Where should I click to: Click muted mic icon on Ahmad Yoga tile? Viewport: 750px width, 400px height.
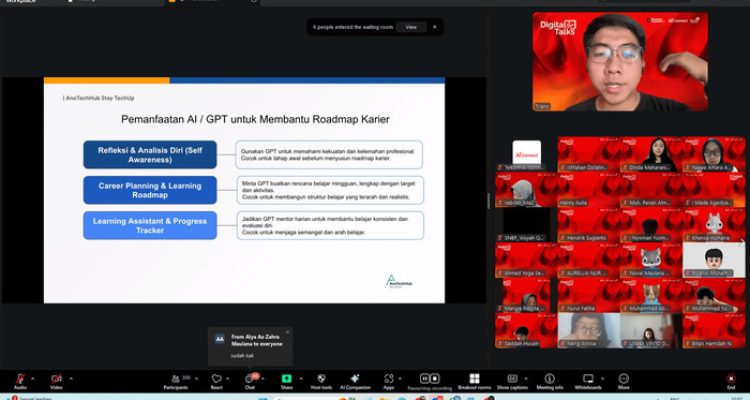pos(500,273)
